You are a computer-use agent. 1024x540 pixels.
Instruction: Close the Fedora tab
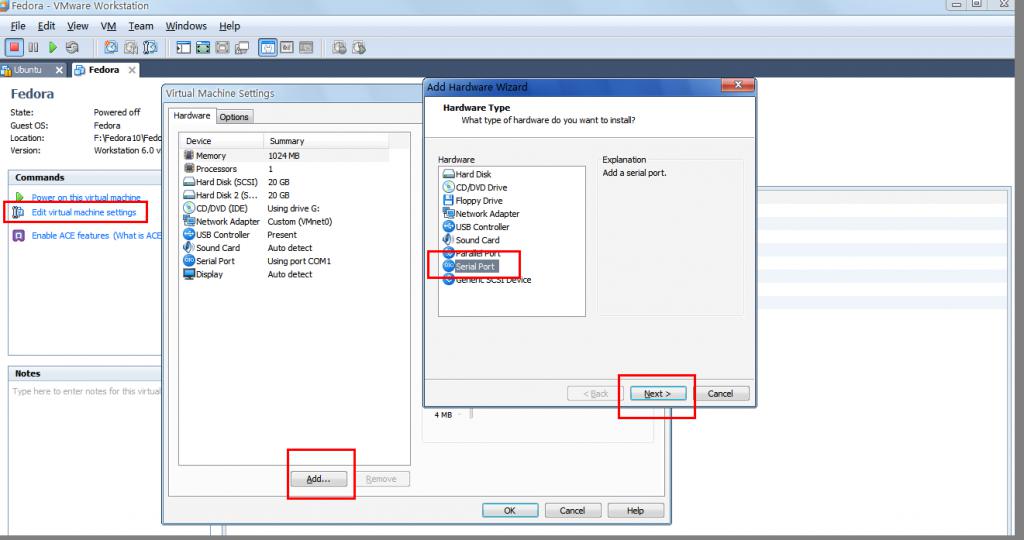[132, 70]
